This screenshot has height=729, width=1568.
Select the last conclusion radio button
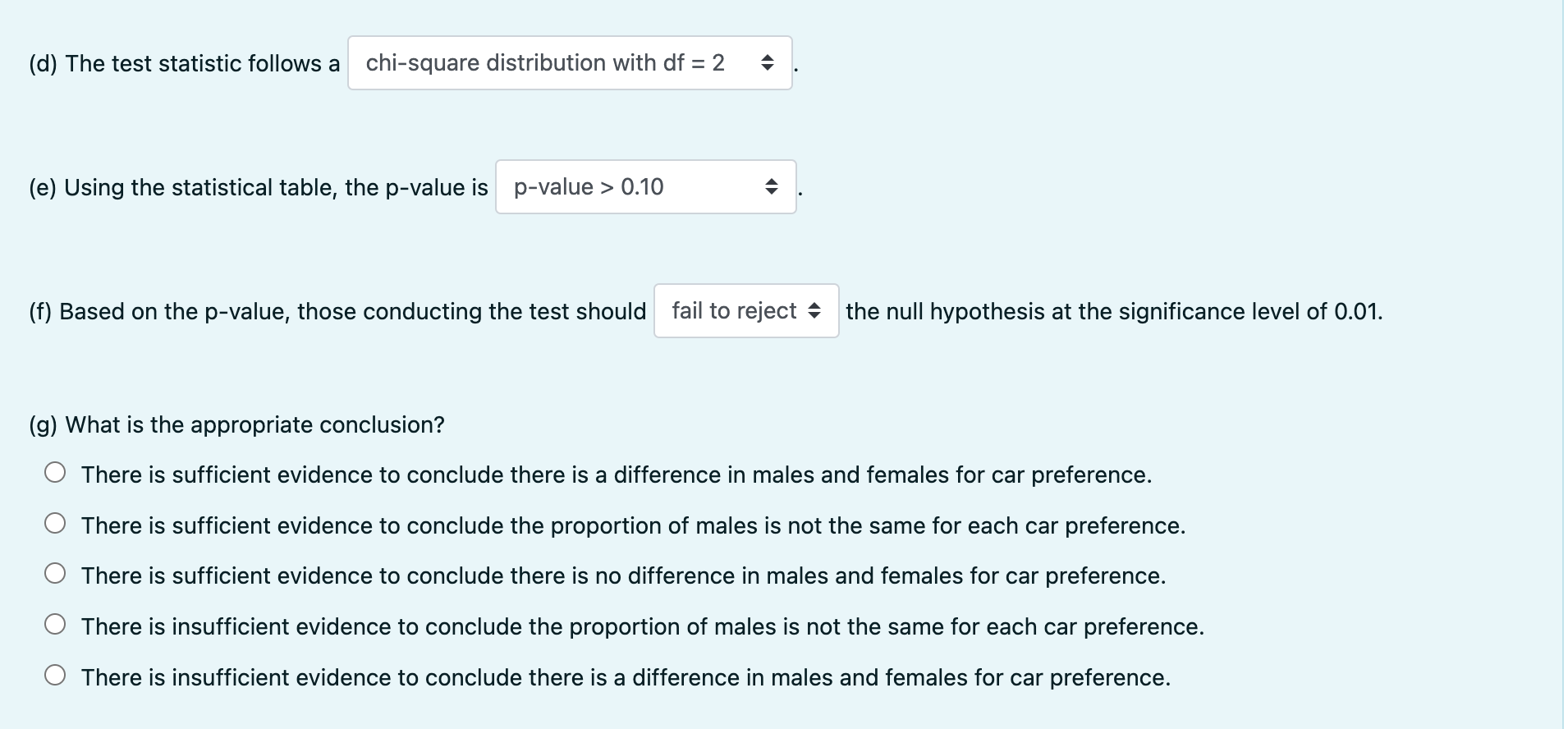click(56, 676)
